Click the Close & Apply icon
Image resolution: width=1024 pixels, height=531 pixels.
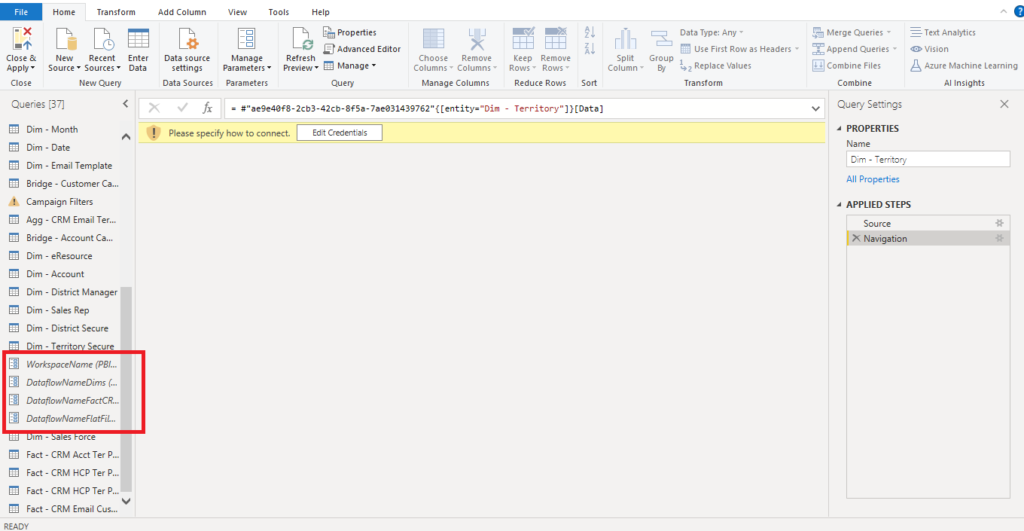click(21, 49)
